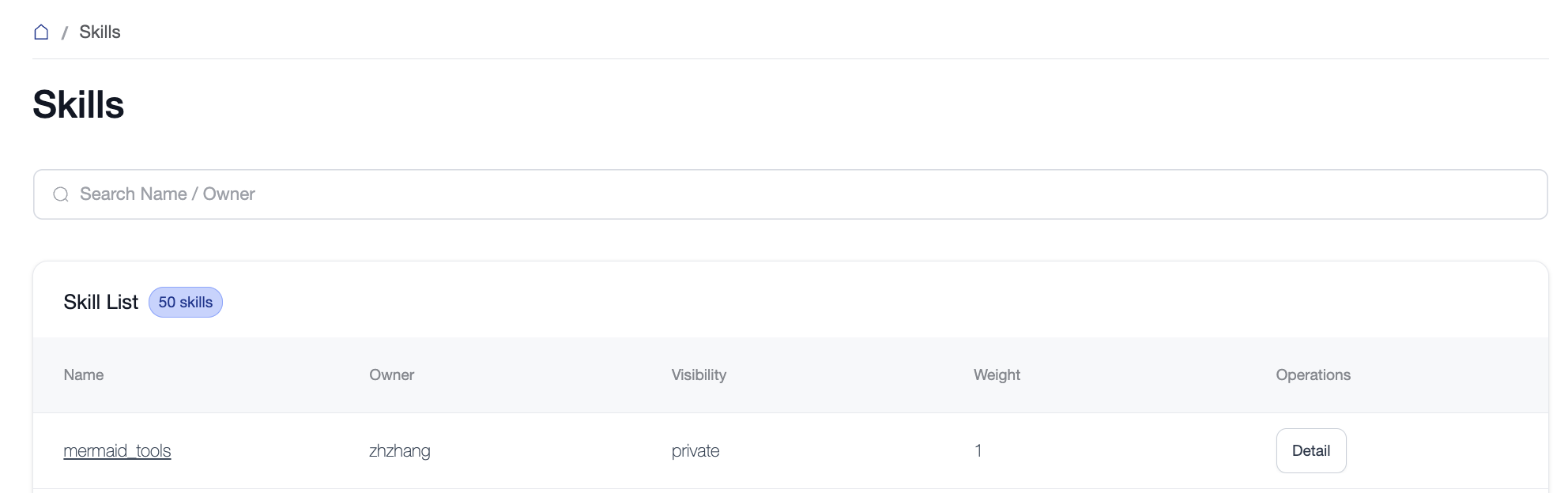The height and width of the screenshot is (493, 1568).
Task: Go to the home breadcrumb icon
Action: (x=41, y=32)
